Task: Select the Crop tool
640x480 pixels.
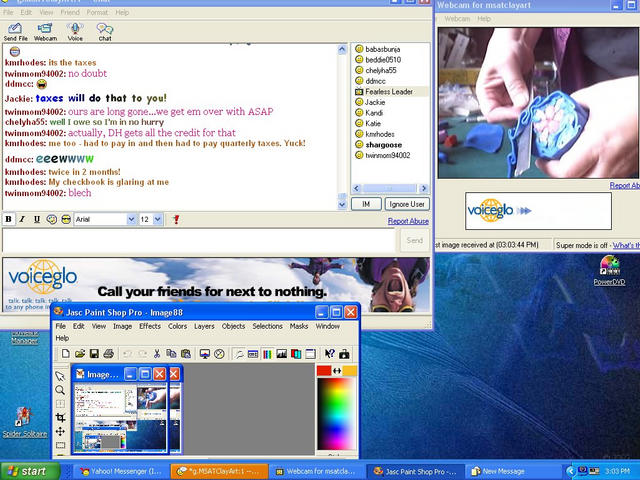Action: (60, 417)
